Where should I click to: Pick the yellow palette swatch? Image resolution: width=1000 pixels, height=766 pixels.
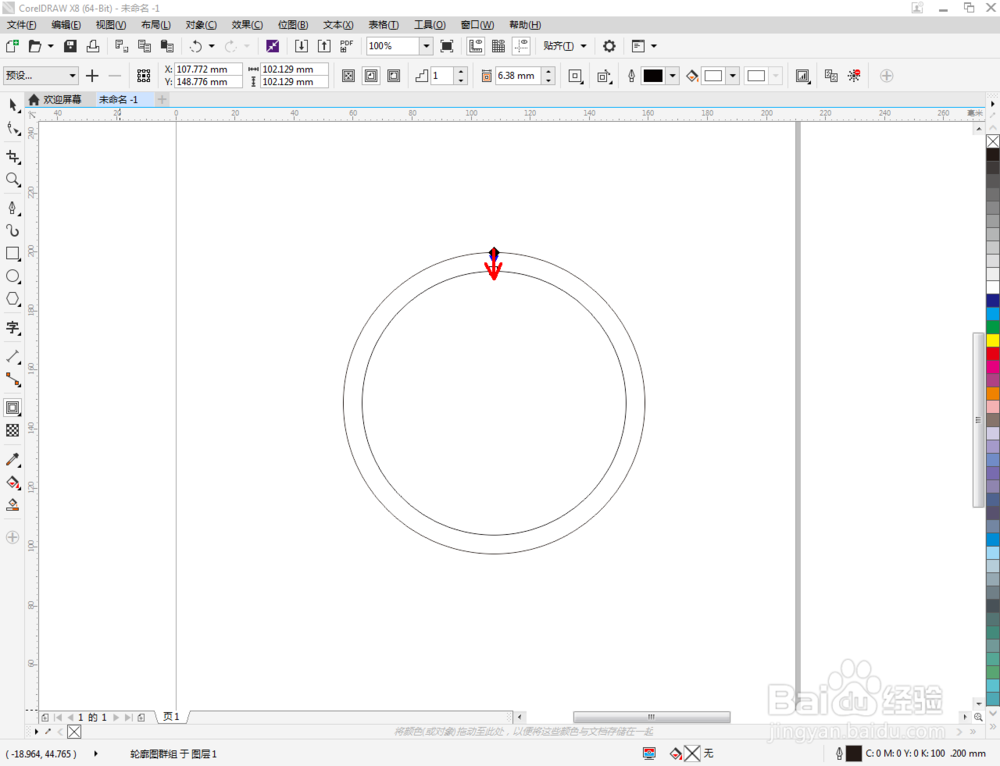pyautogui.click(x=993, y=340)
